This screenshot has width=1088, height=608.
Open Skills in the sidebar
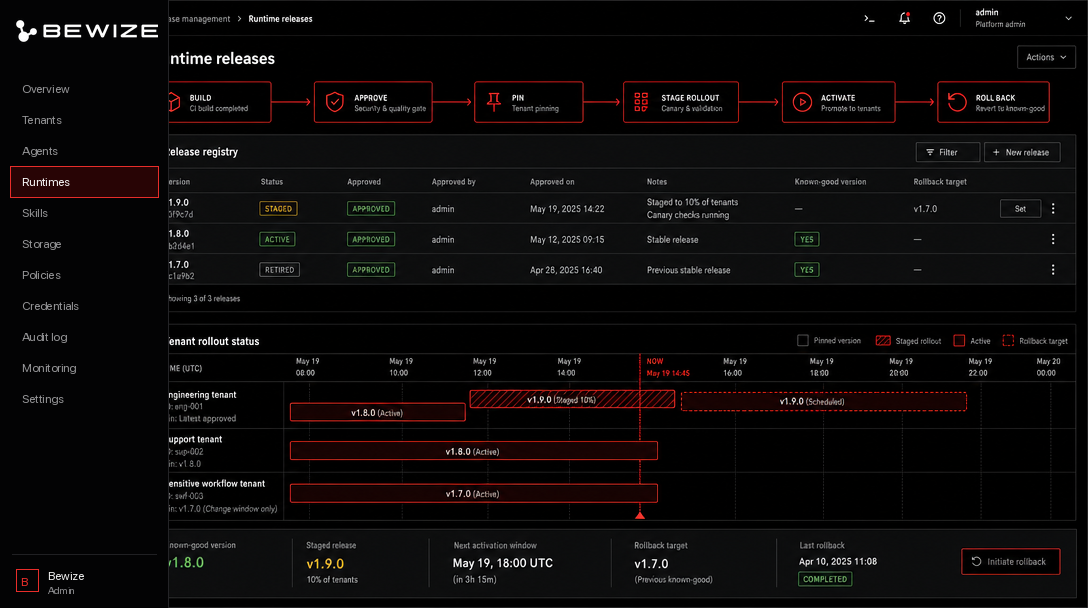pyautogui.click(x=35, y=213)
